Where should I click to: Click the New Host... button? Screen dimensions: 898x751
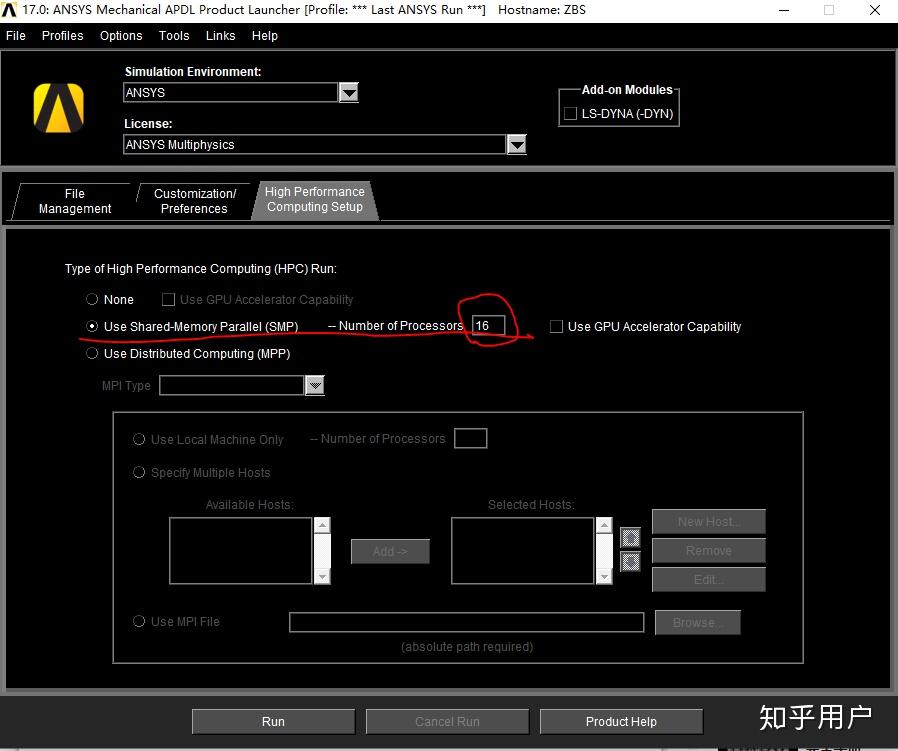708,521
